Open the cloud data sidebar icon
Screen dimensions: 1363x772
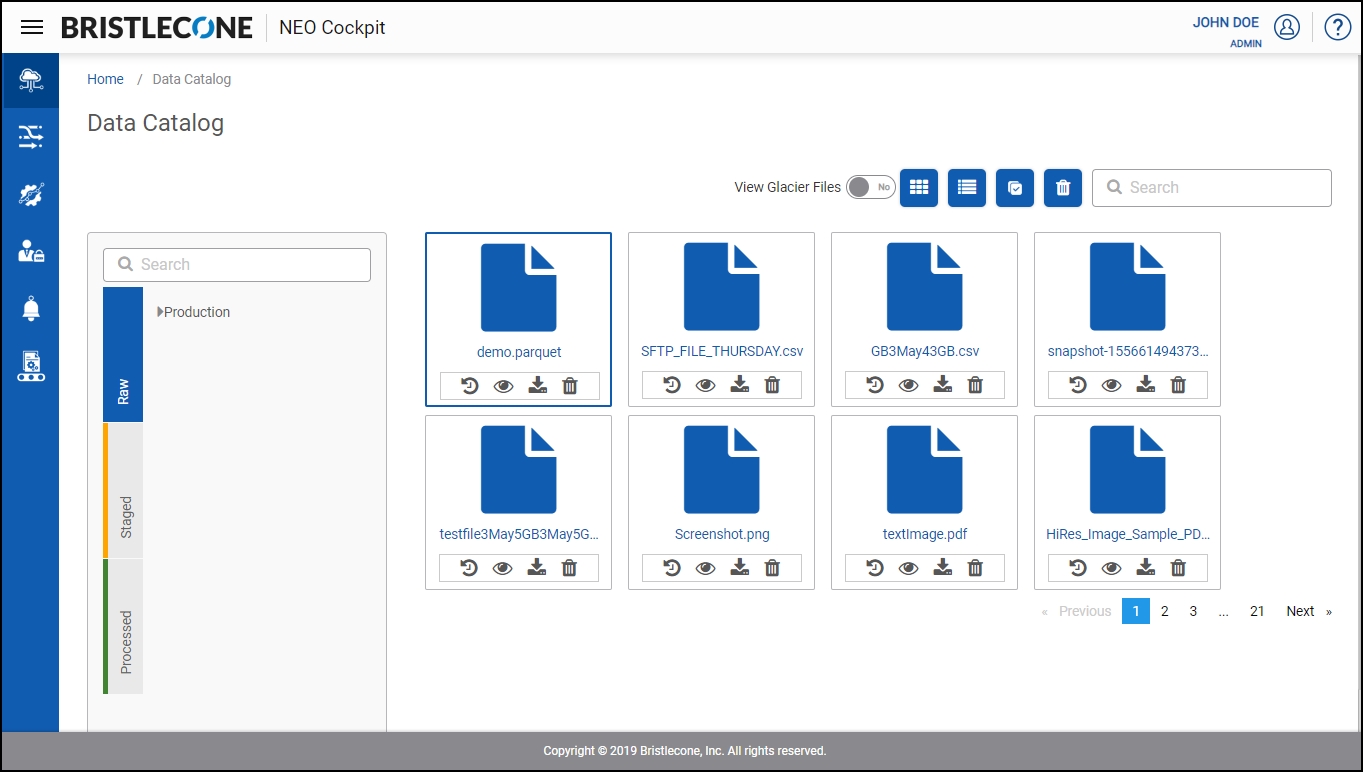31,81
